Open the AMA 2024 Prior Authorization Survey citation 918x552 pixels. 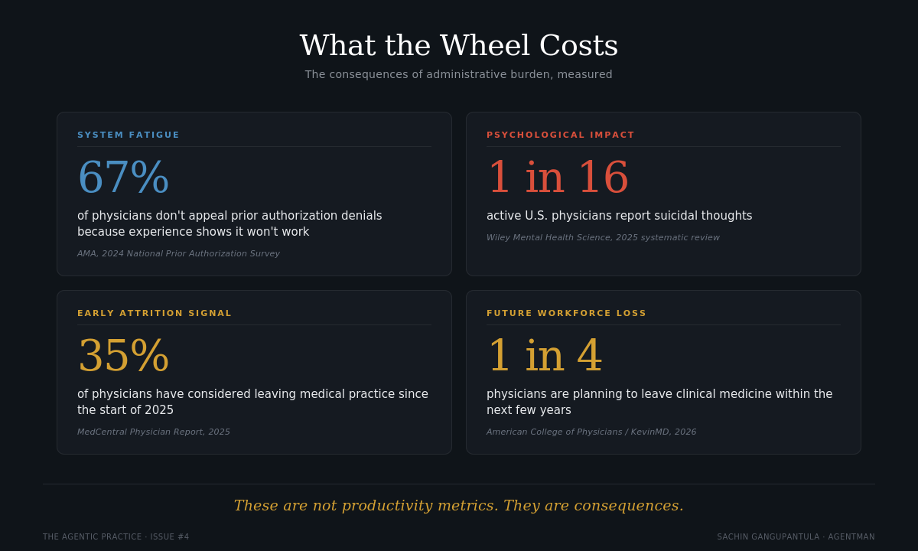point(178,254)
